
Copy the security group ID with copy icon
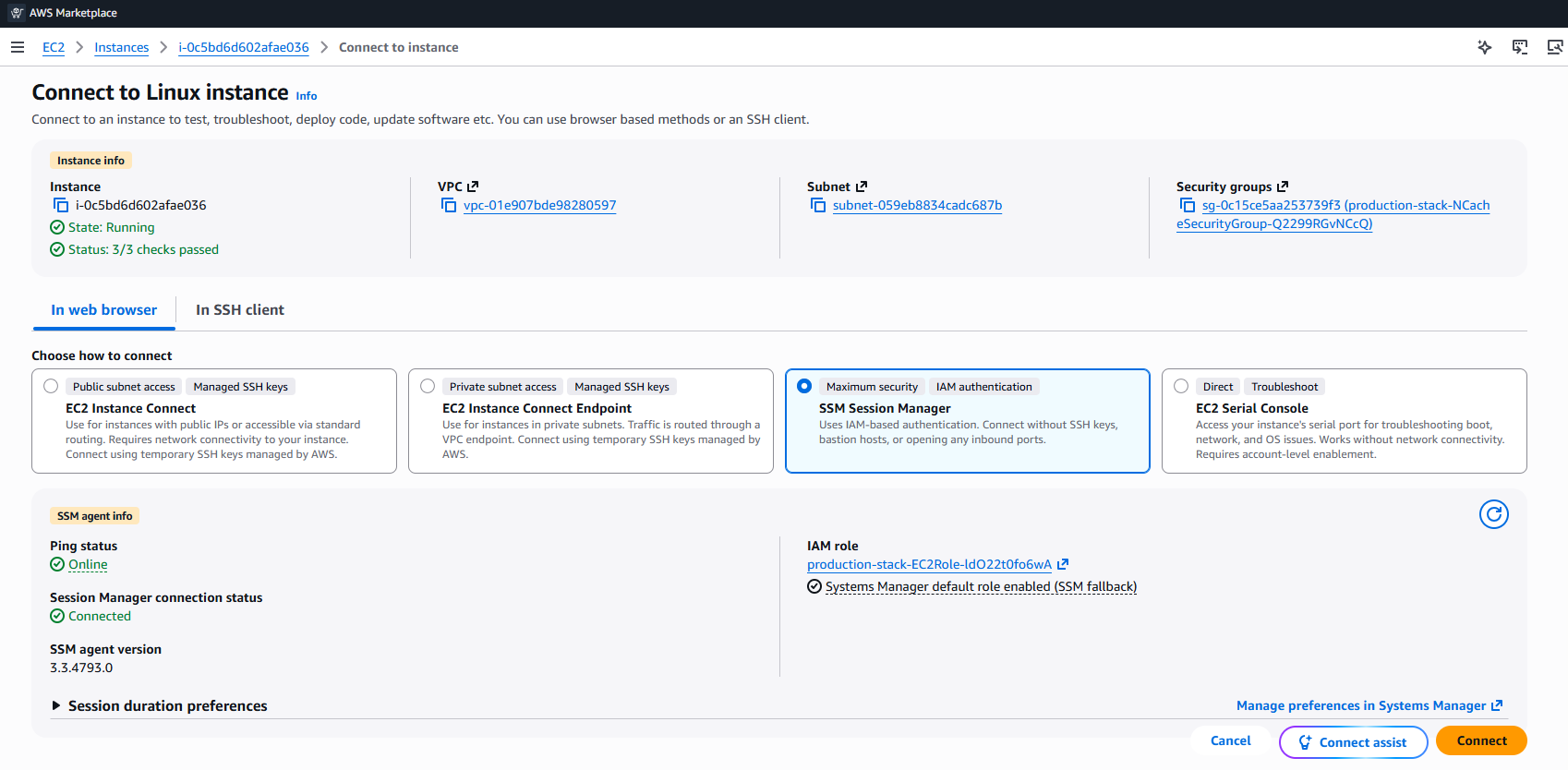(x=1188, y=205)
